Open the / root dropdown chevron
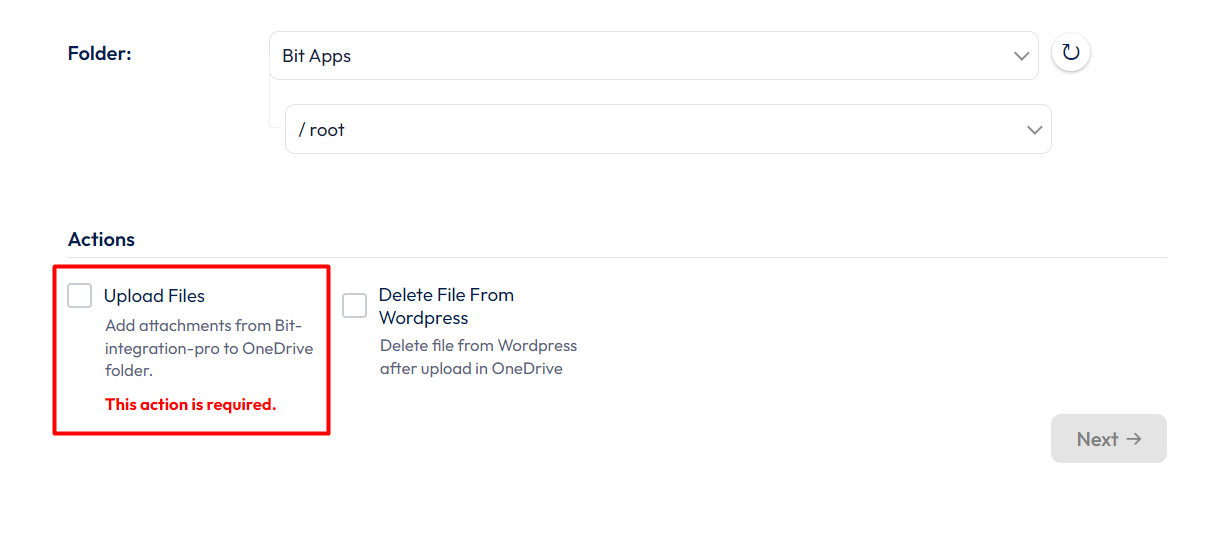Image resolution: width=1224 pixels, height=549 pixels. [x=1034, y=130]
